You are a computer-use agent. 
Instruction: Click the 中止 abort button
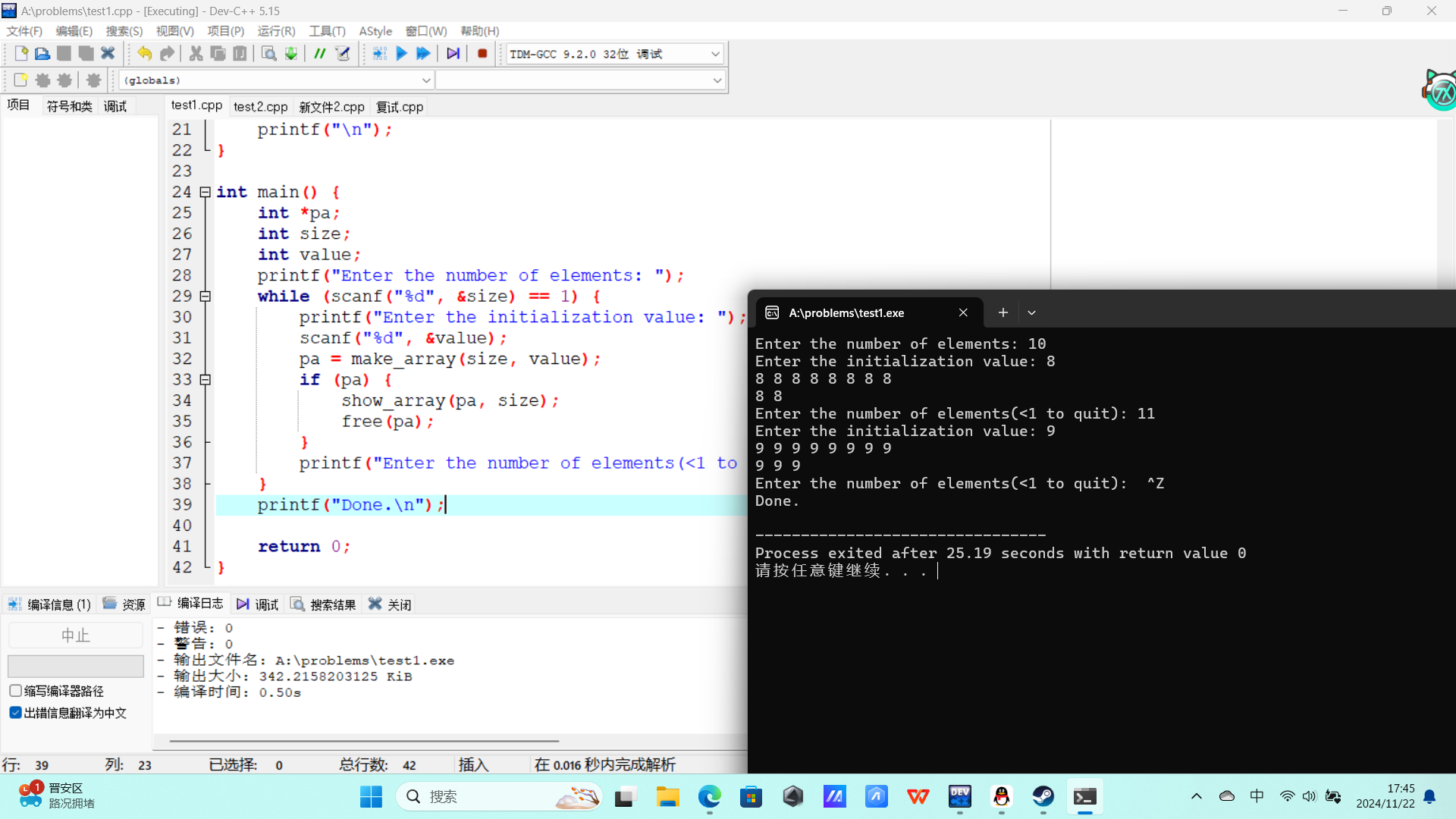(x=75, y=635)
